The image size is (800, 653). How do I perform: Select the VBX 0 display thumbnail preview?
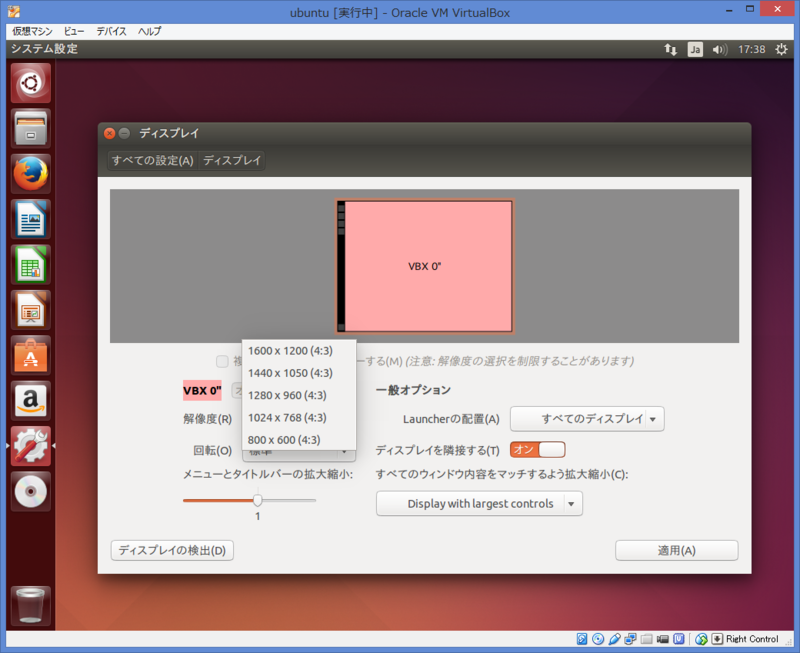(424, 265)
